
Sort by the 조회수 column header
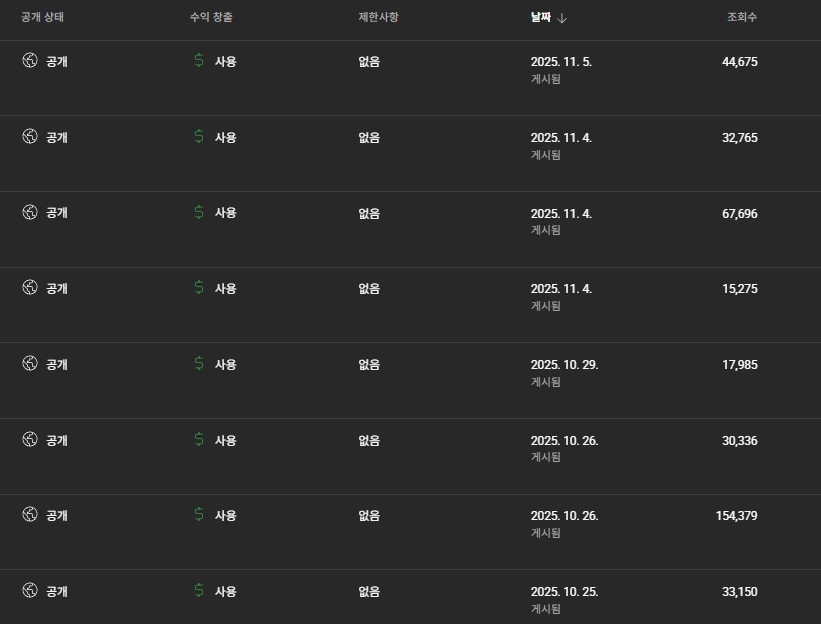click(742, 17)
